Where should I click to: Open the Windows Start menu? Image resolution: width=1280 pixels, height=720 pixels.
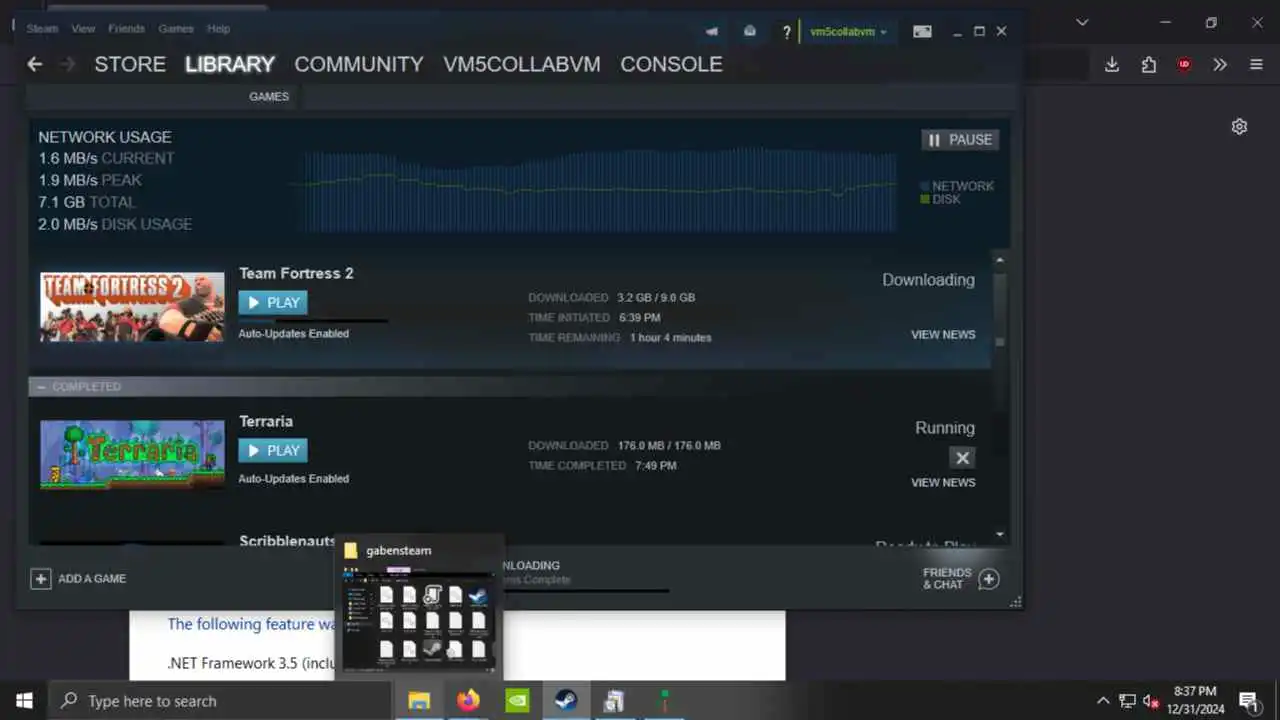coord(24,701)
